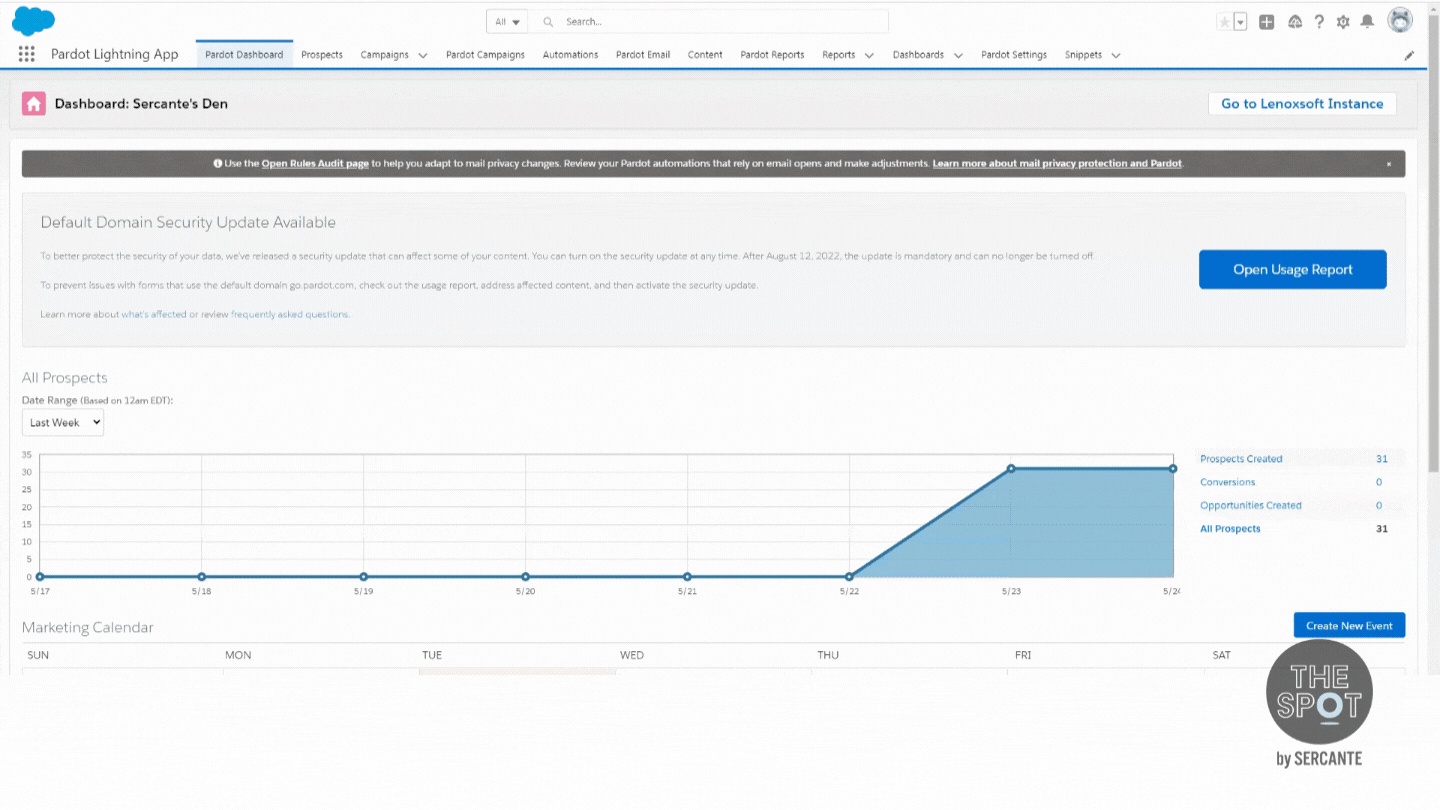Select the Opportunities Created legend entry
1440x810 pixels.
1251,505
